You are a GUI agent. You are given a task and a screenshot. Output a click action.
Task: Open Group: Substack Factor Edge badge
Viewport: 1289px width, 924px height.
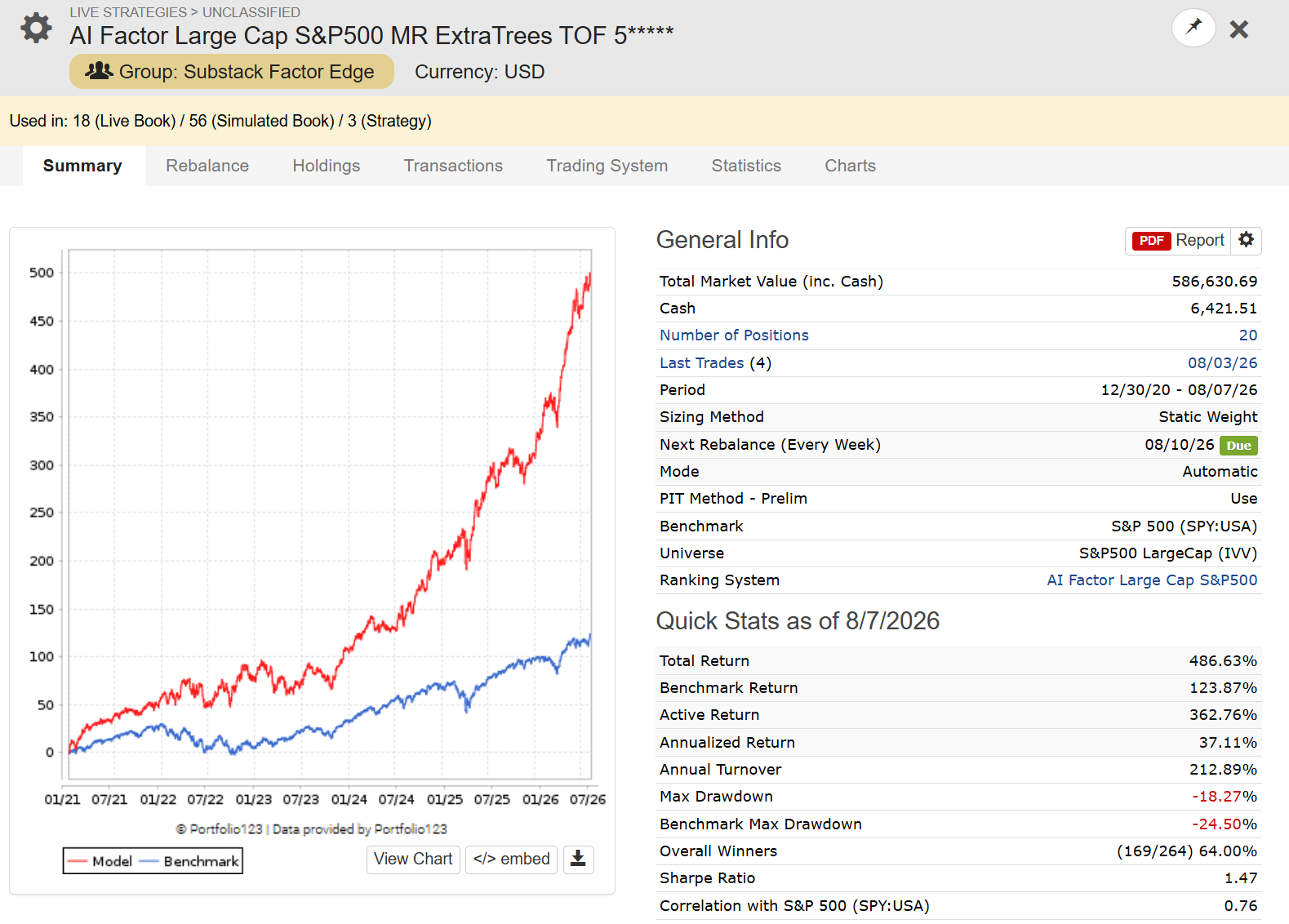click(232, 72)
